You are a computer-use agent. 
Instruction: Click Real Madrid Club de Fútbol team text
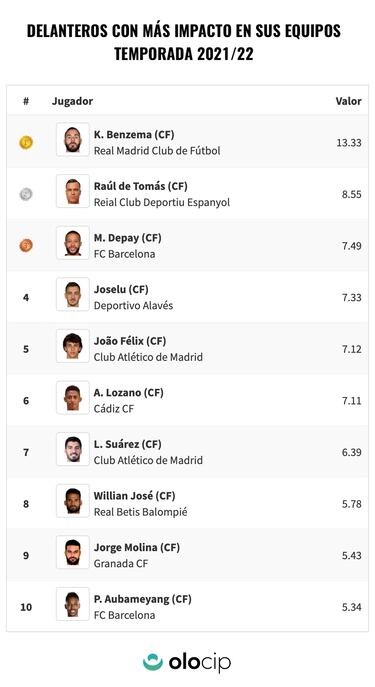[157, 151]
